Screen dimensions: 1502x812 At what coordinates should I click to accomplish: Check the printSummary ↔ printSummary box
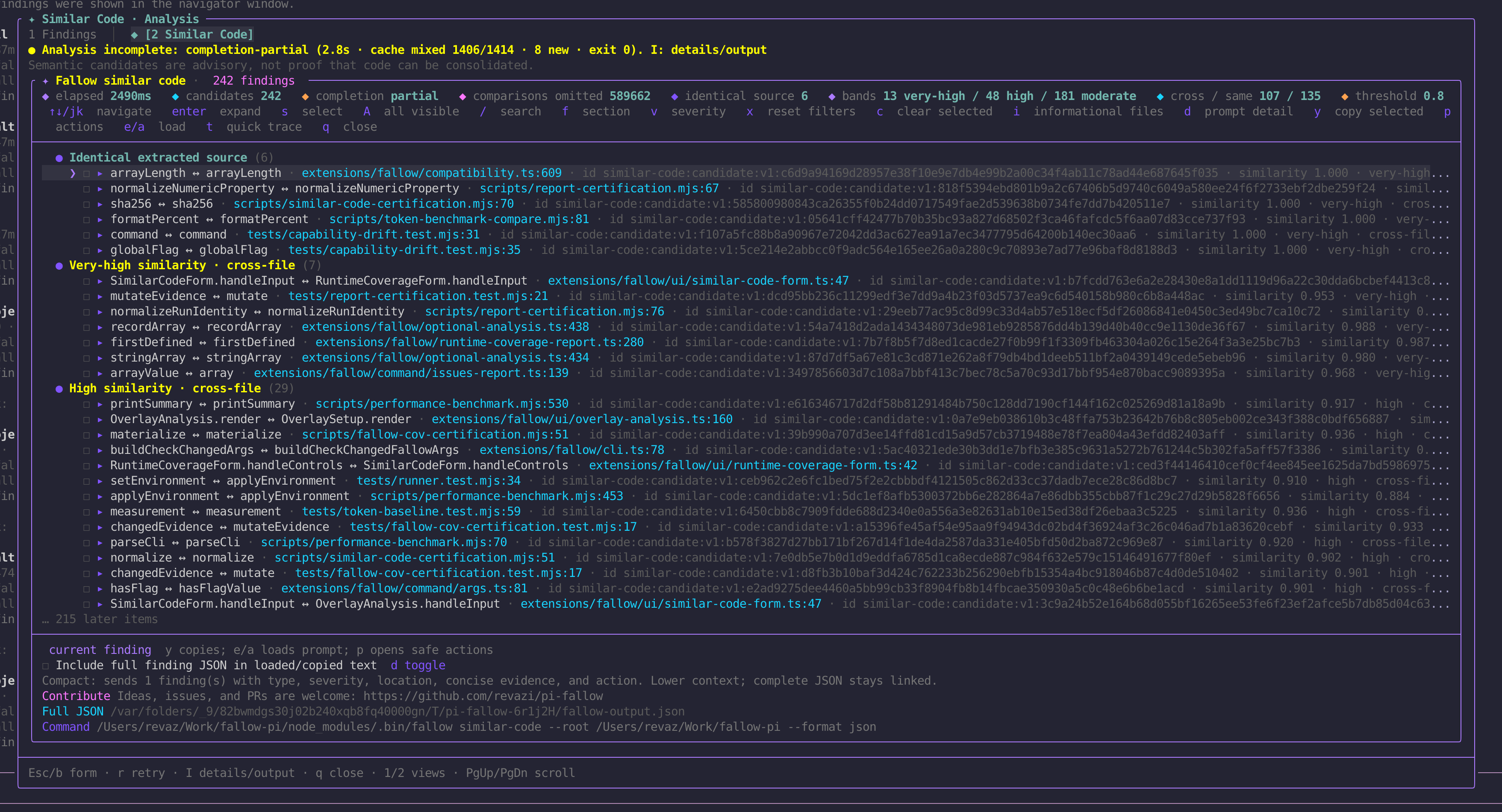(x=86, y=405)
